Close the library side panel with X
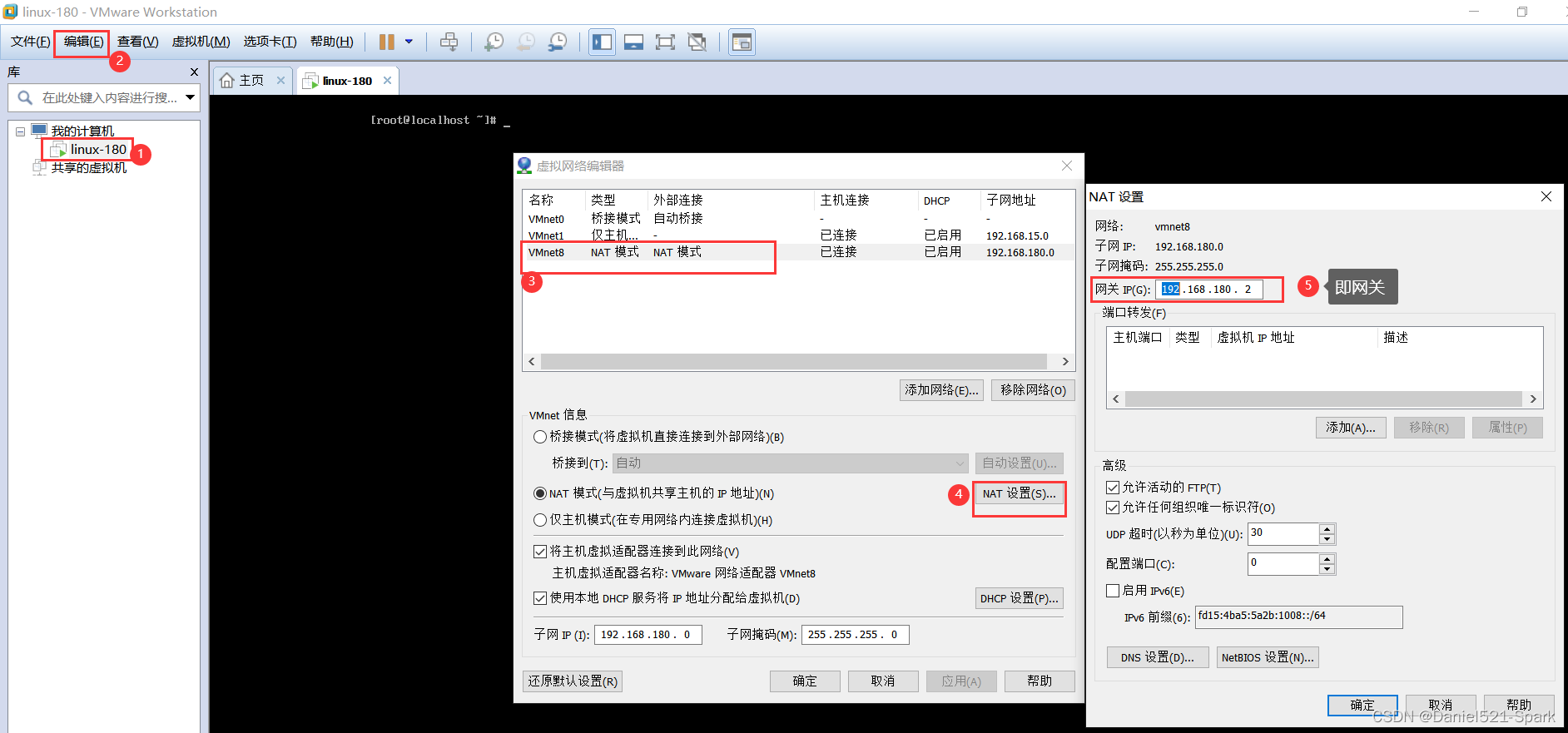Screen dimensions: 1568x733 pos(194,72)
